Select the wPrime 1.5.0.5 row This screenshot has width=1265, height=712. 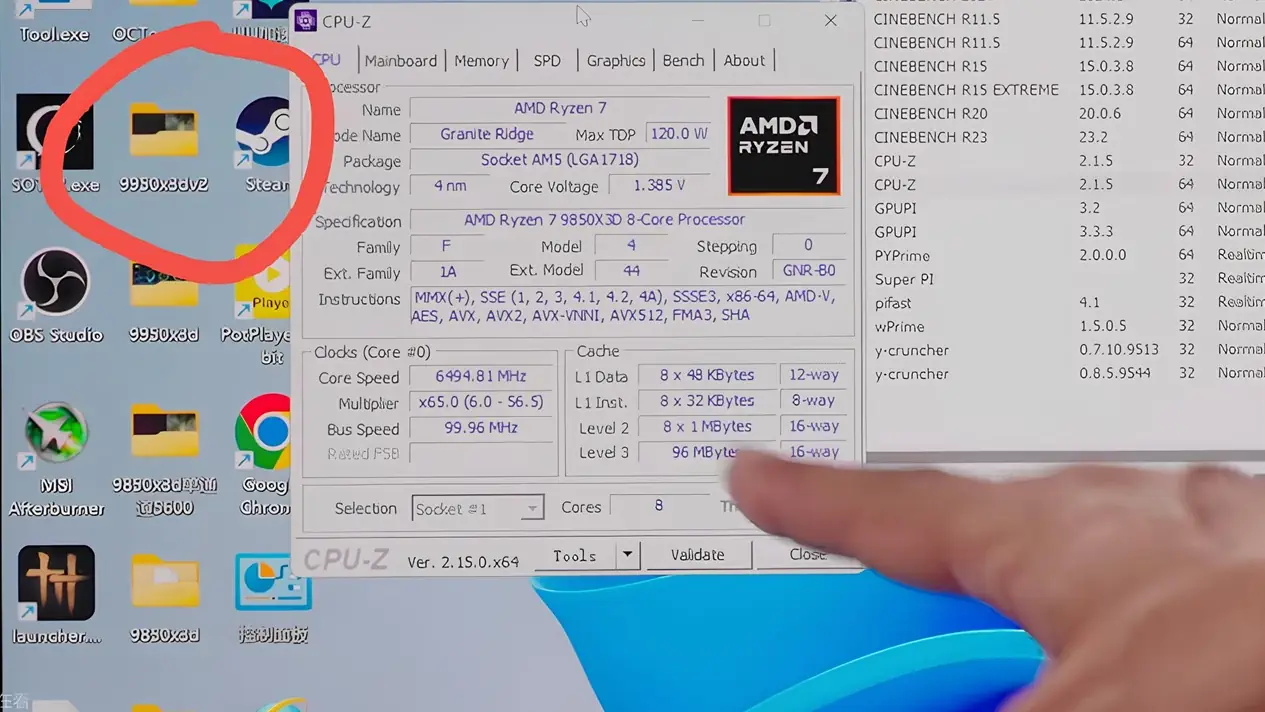[x=1067, y=327]
